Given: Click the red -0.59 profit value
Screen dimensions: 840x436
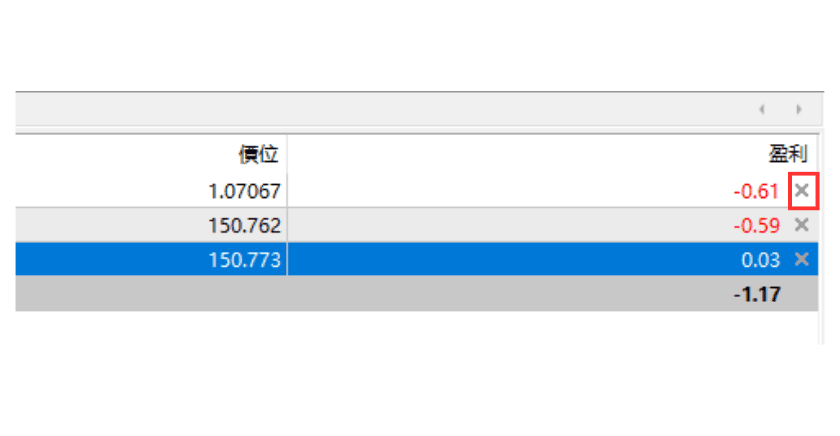Looking at the screenshot, I should tap(756, 225).
